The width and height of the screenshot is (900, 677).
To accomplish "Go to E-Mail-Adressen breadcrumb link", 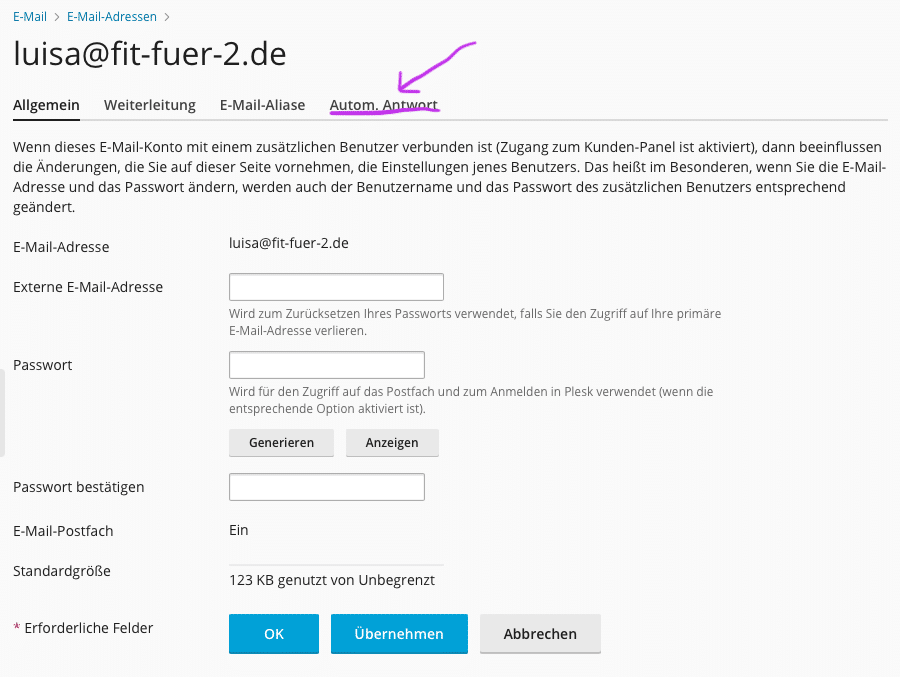I will coord(112,17).
